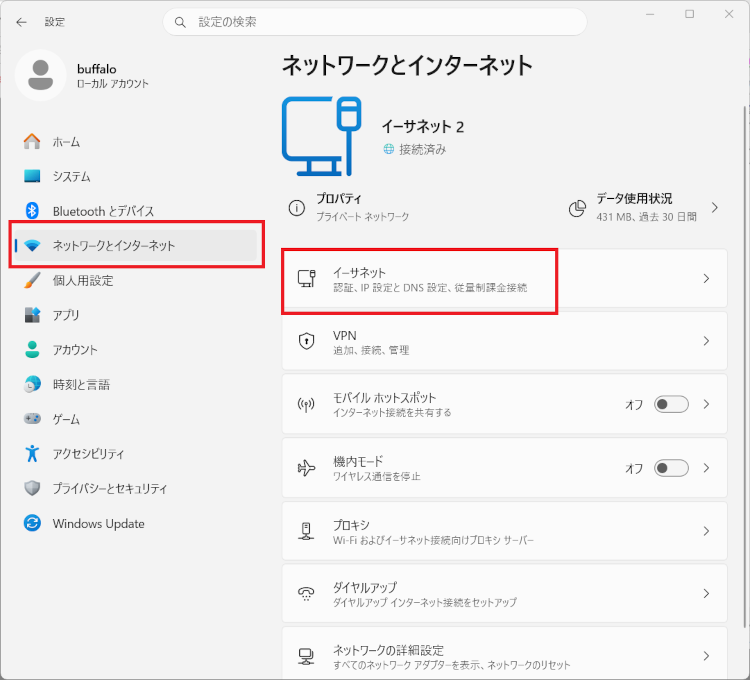The height and width of the screenshot is (680, 750).
Task: Click the Wi-Fi icon for ネットワークとインターネット
Action: pos(32,245)
